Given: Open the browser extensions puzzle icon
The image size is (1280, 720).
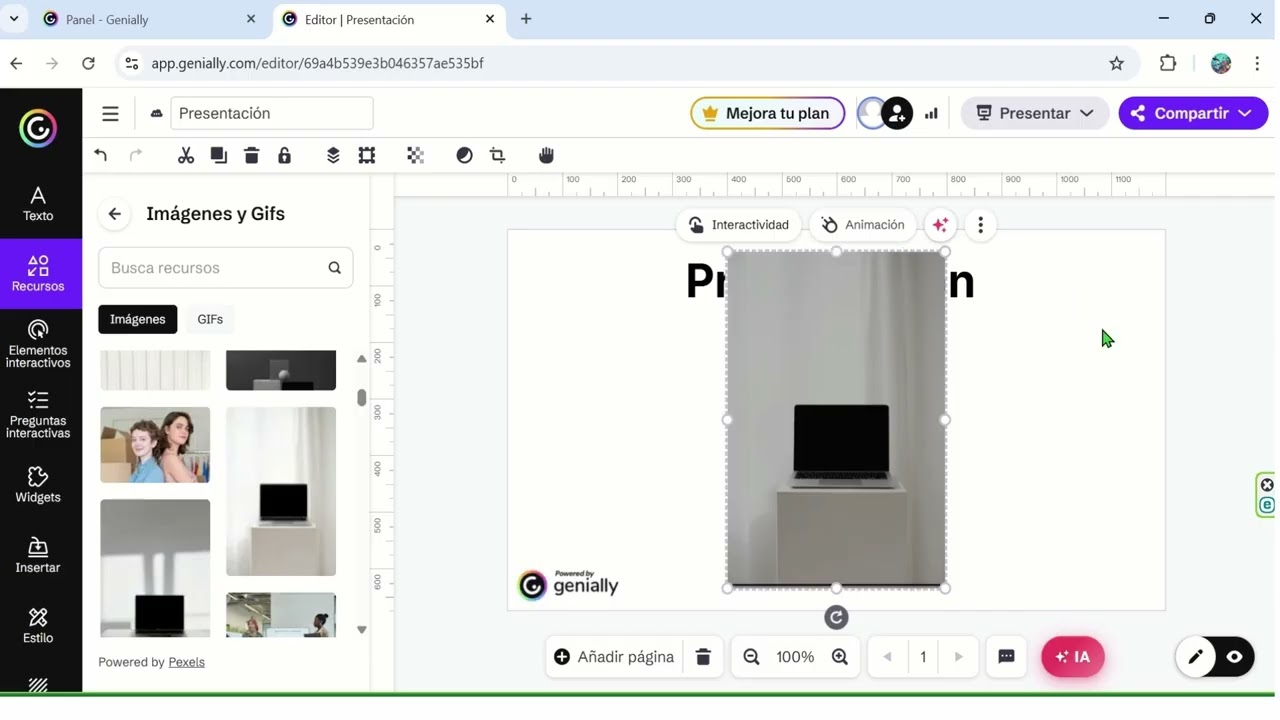Looking at the screenshot, I should (x=1168, y=63).
